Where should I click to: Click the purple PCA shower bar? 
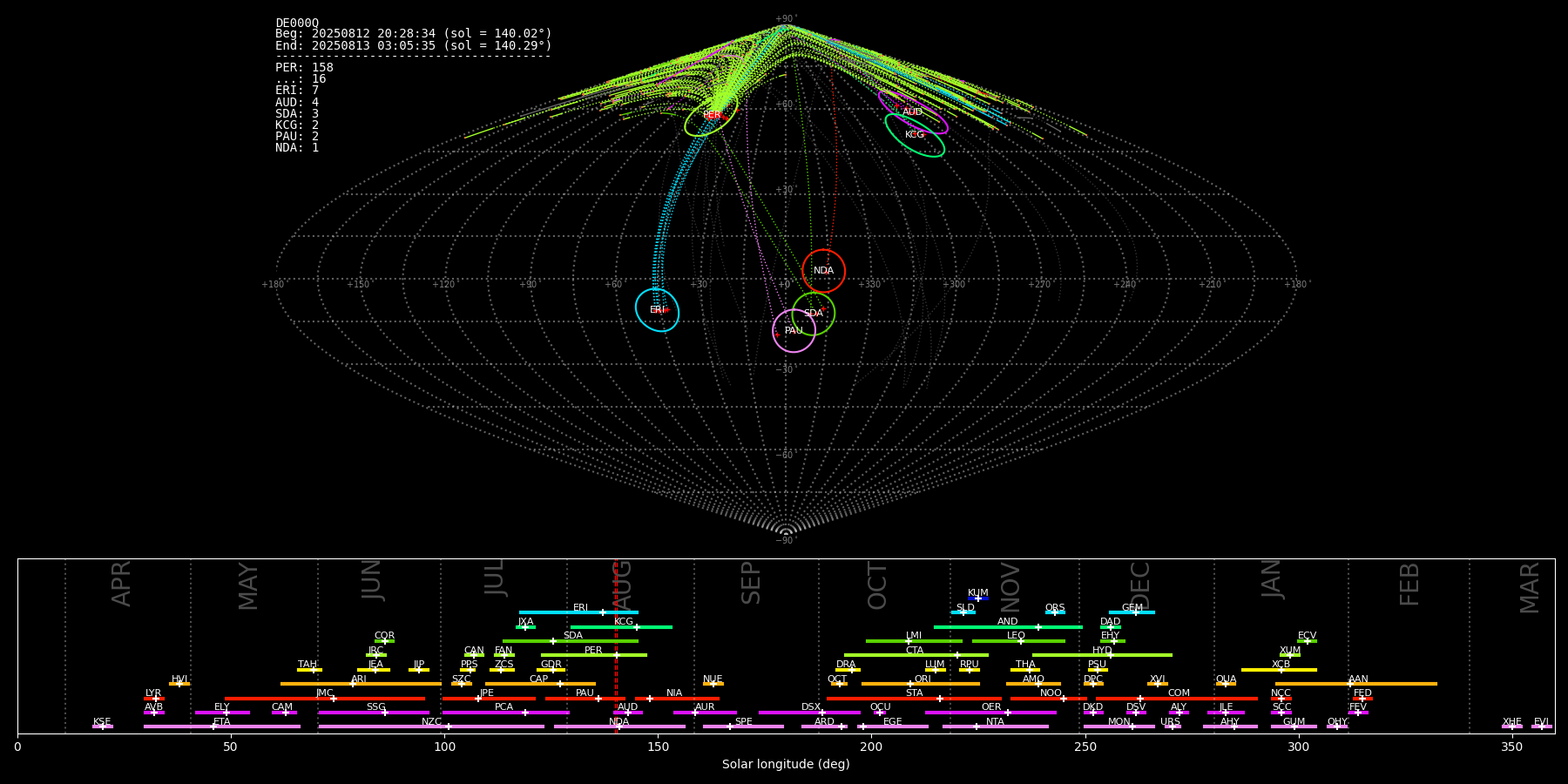click(x=505, y=713)
